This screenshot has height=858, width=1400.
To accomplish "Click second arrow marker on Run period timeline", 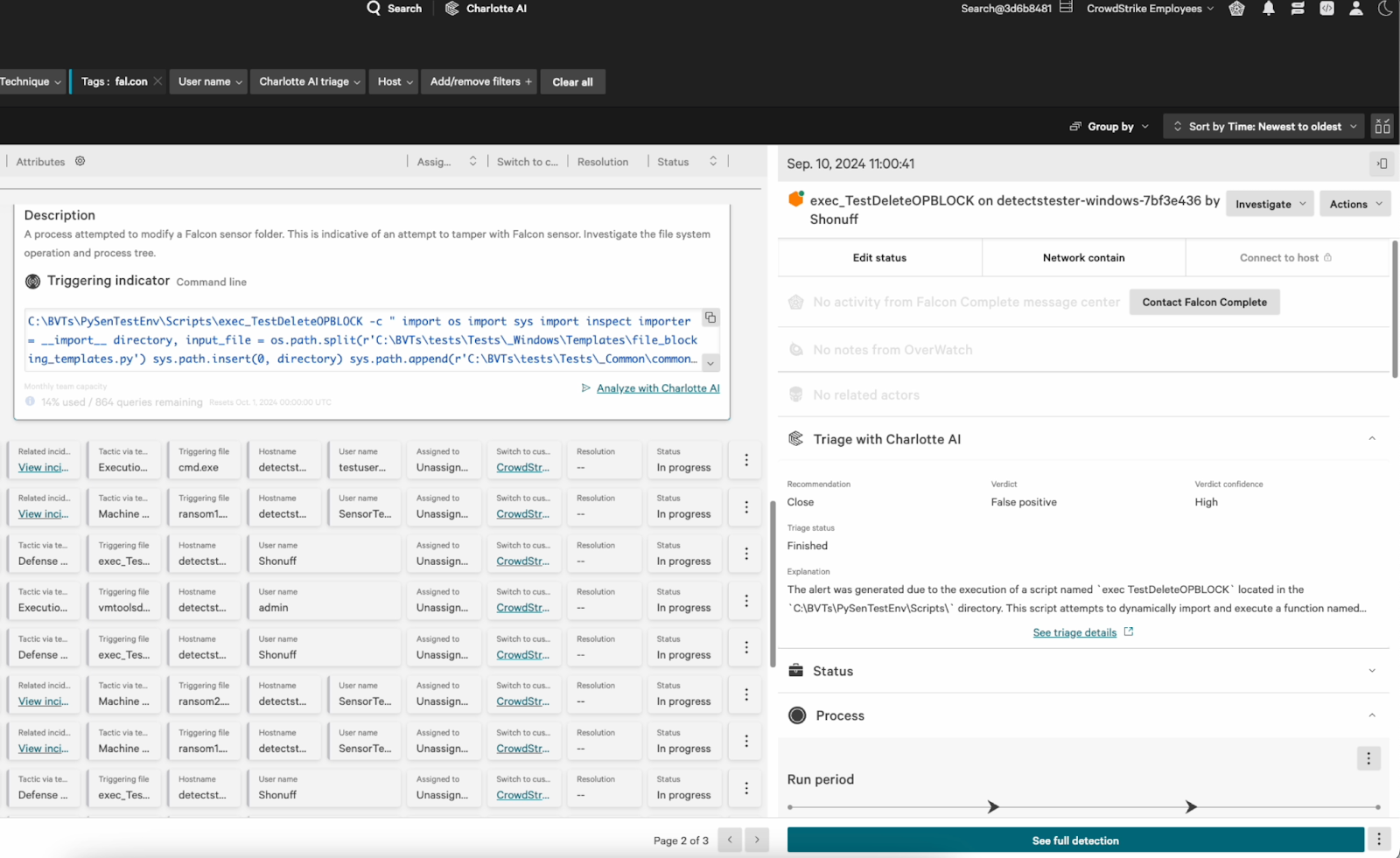I will click(1191, 806).
